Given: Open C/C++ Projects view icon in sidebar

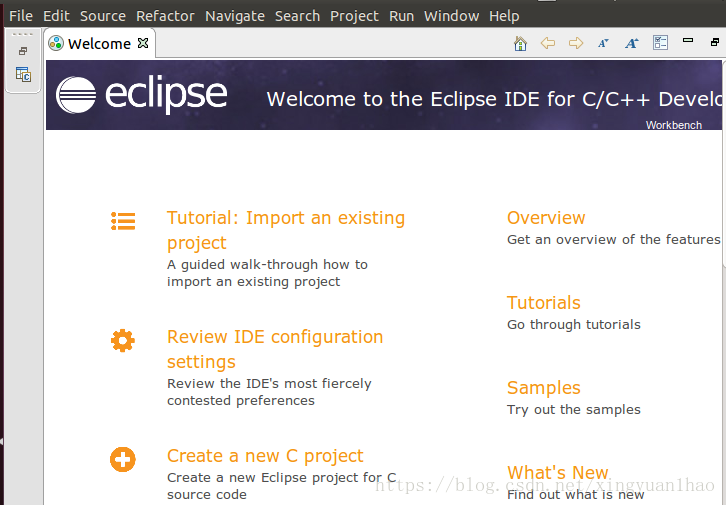Looking at the screenshot, I should [x=23, y=74].
